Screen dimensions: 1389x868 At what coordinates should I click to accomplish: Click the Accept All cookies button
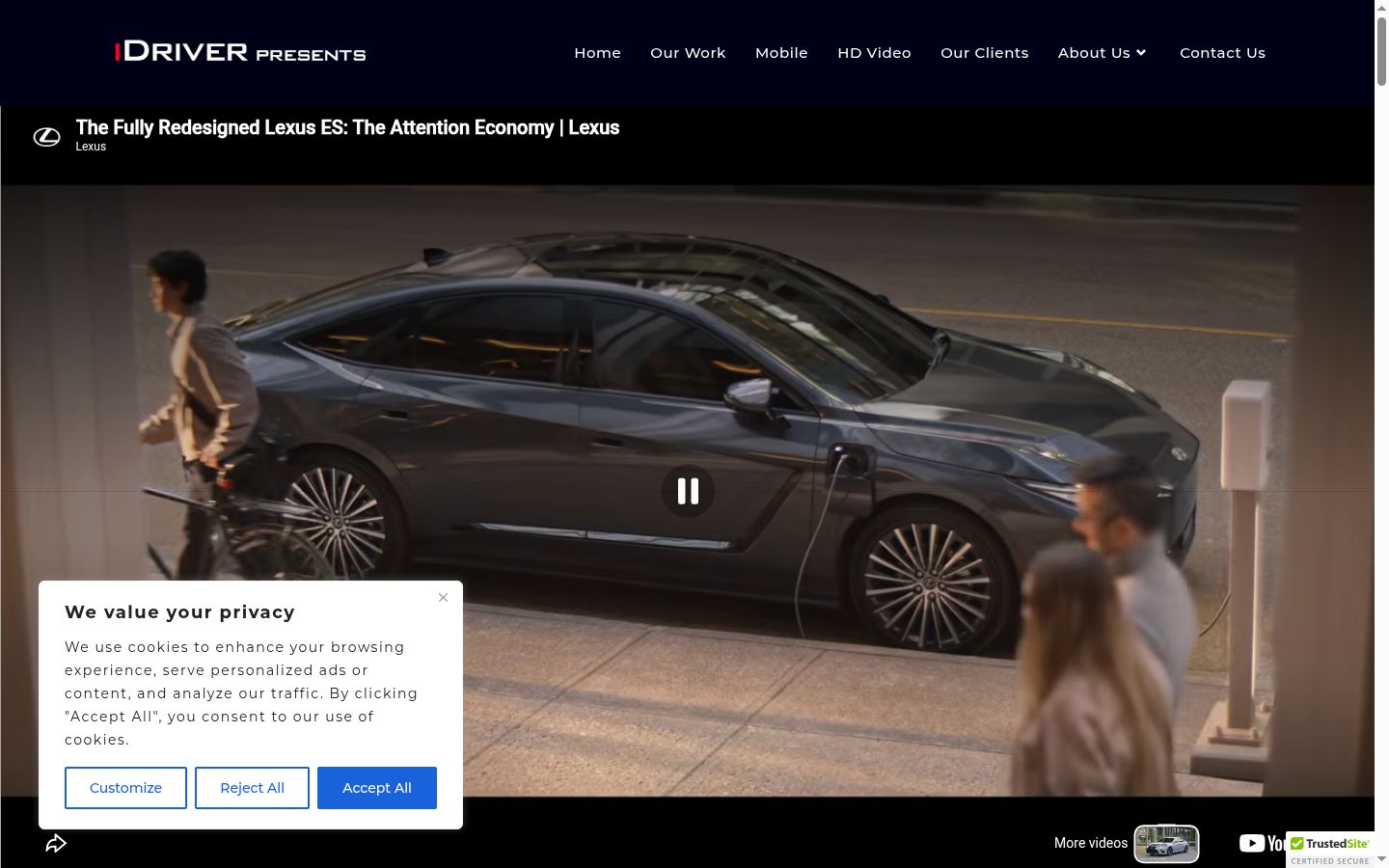(x=377, y=788)
